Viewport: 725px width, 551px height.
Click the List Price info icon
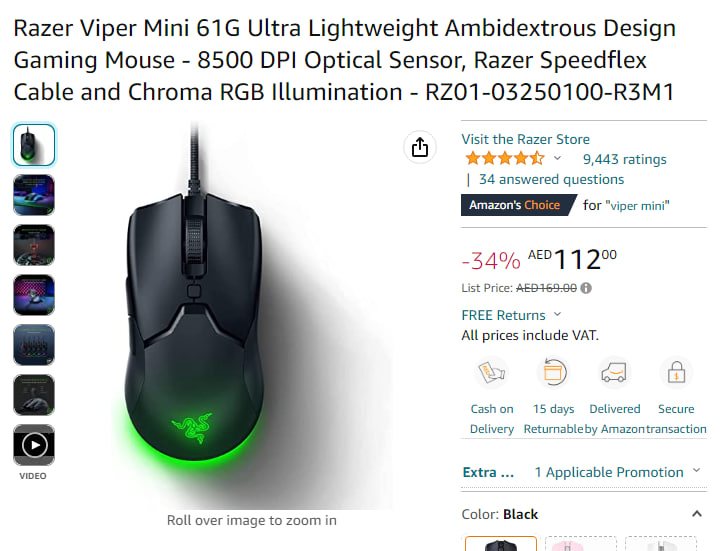pyautogui.click(x=586, y=288)
